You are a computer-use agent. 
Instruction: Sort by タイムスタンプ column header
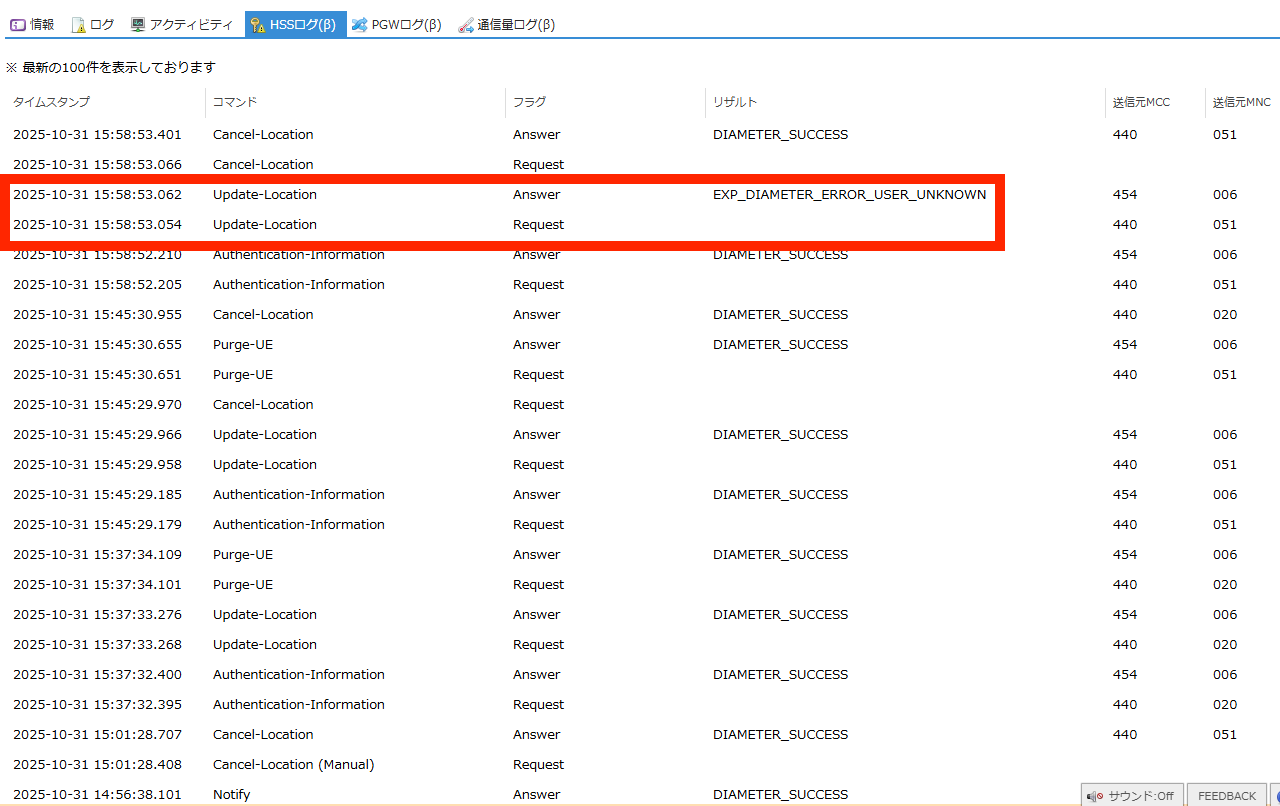(51, 102)
